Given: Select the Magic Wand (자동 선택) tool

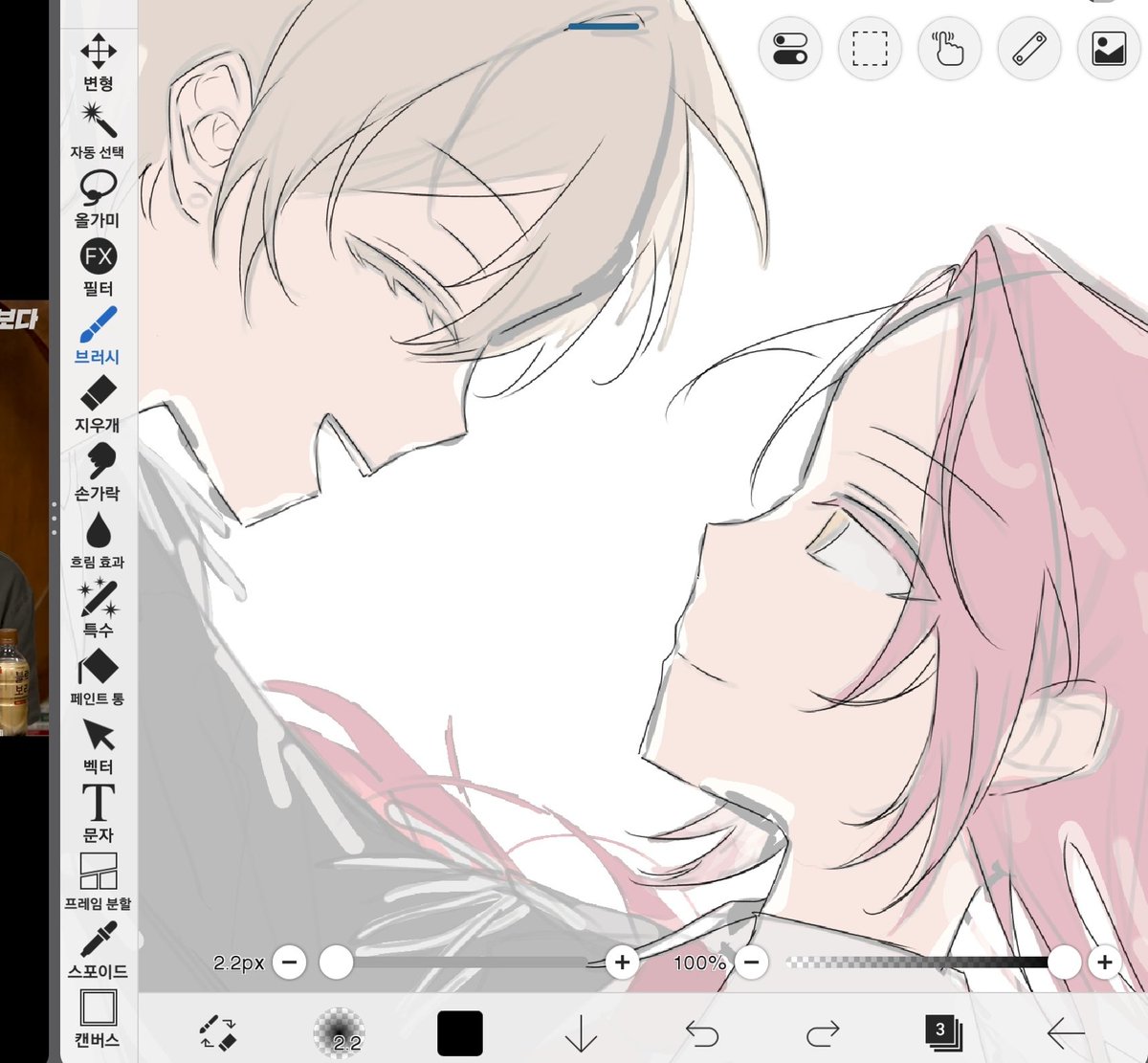Looking at the screenshot, I should (99, 132).
